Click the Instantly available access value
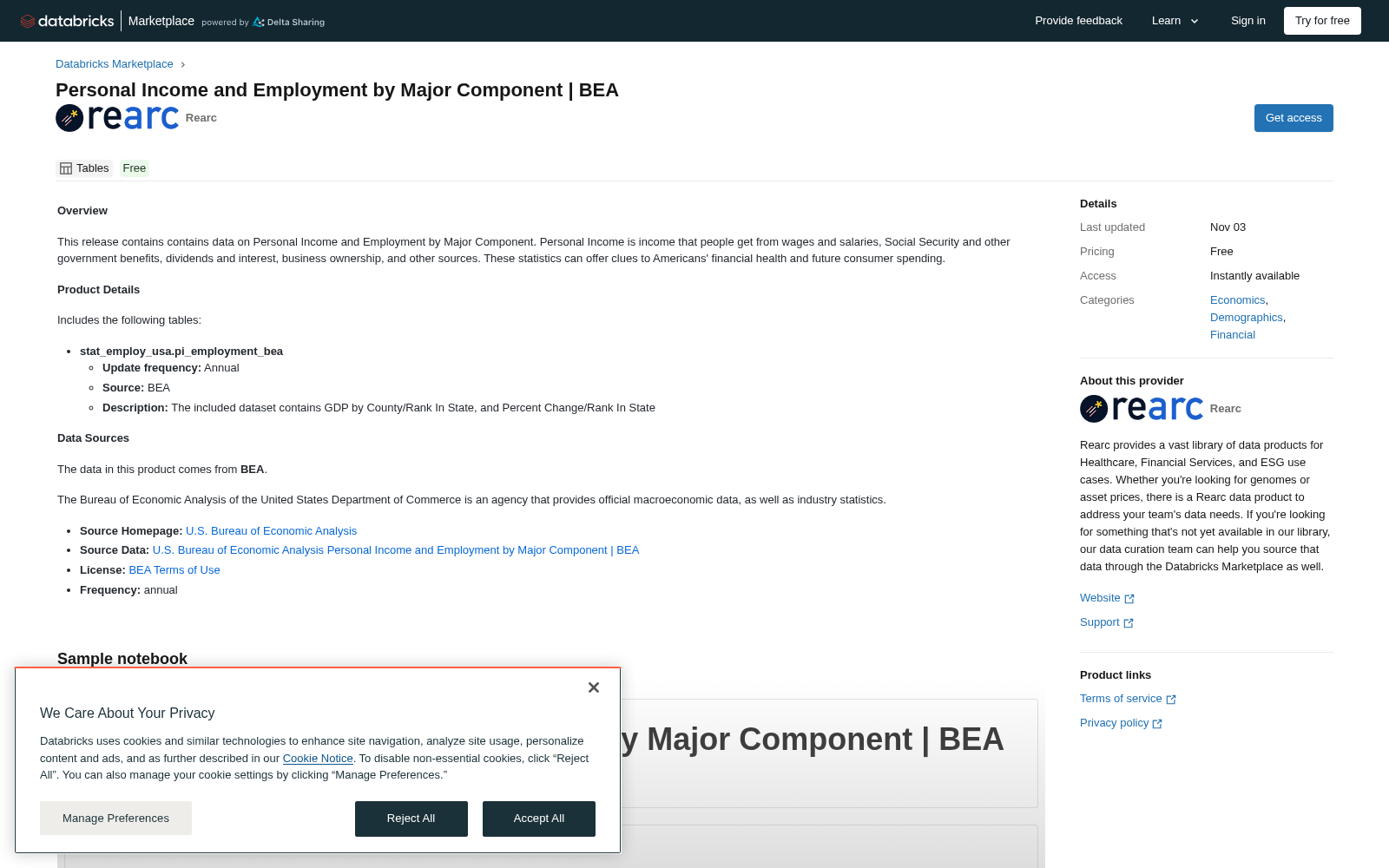The image size is (1389, 868). [1254, 276]
